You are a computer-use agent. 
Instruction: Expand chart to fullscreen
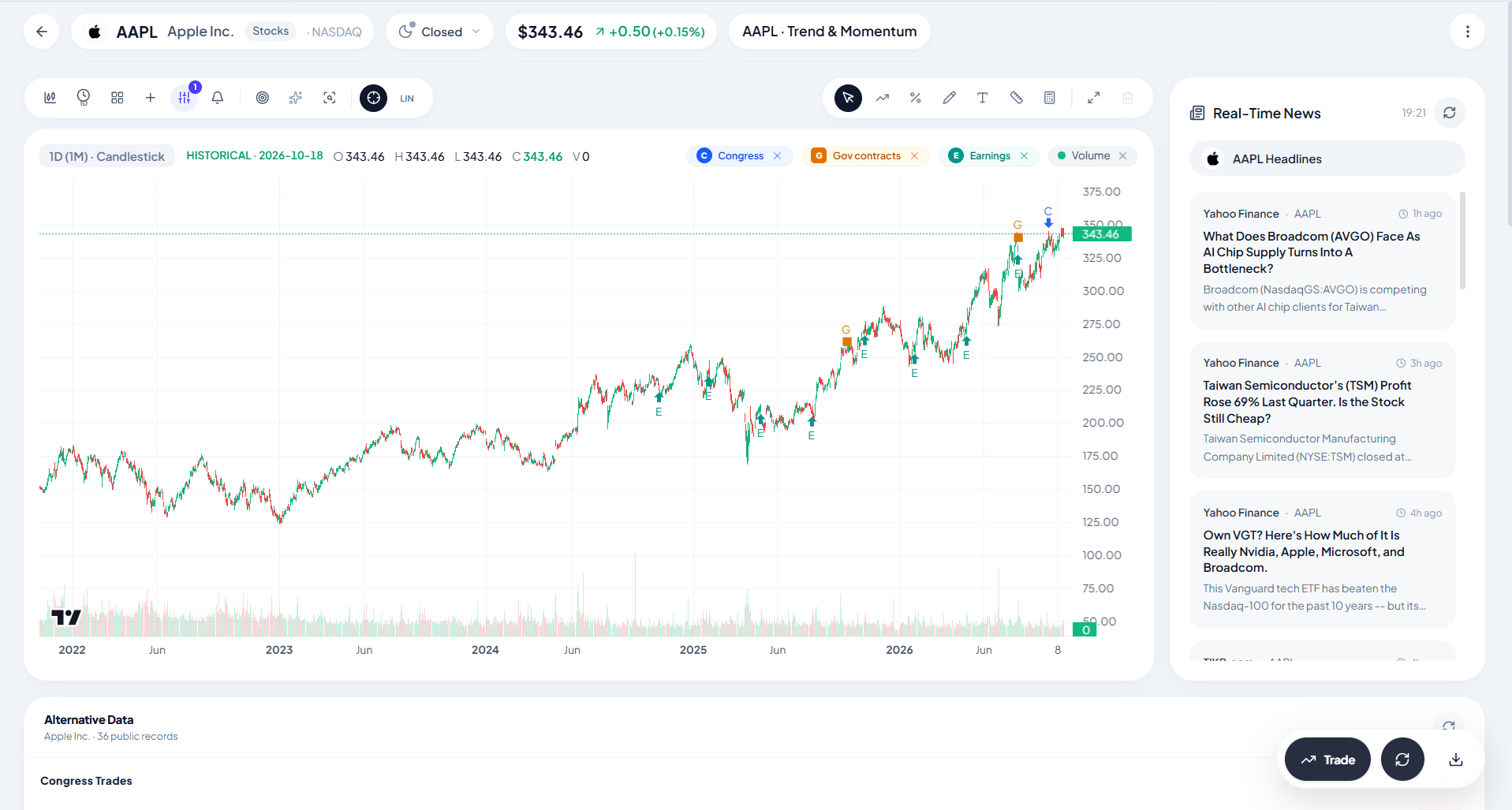pyautogui.click(x=1094, y=98)
